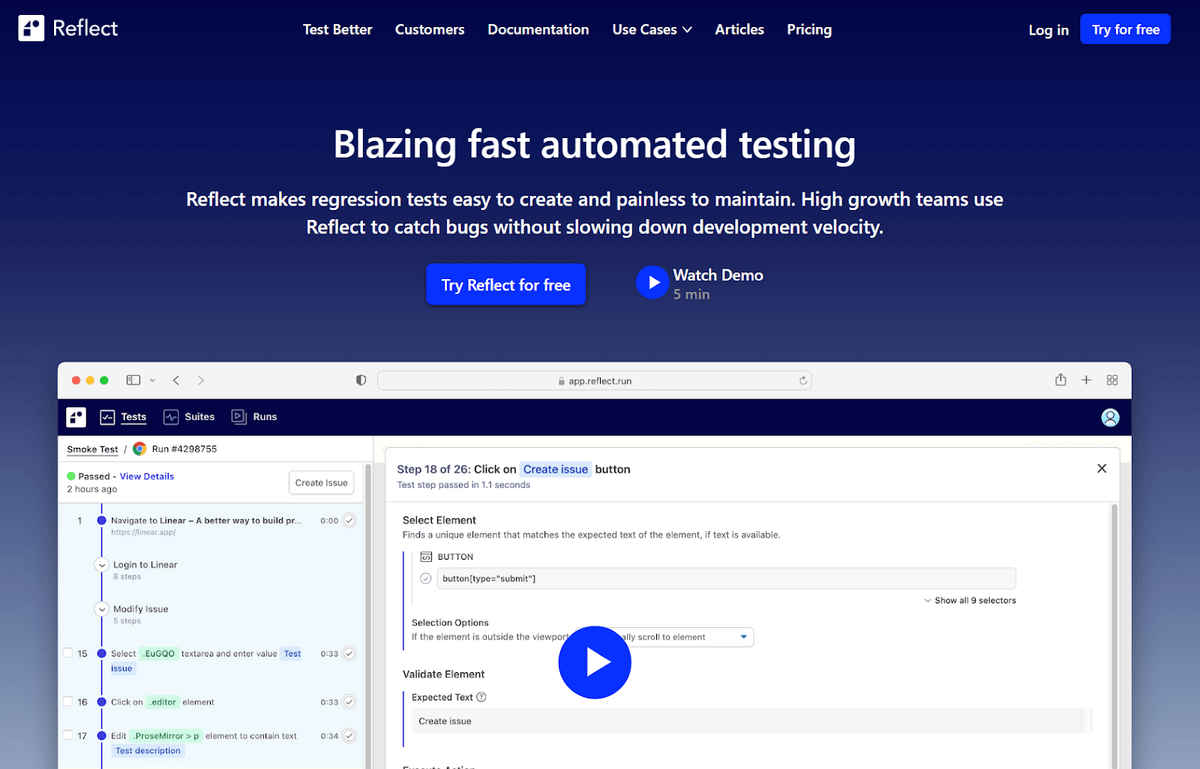Image resolution: width=1200 pixels, height=769 pixels.
Task: Open the Articles page
Action: pos(739,29)
